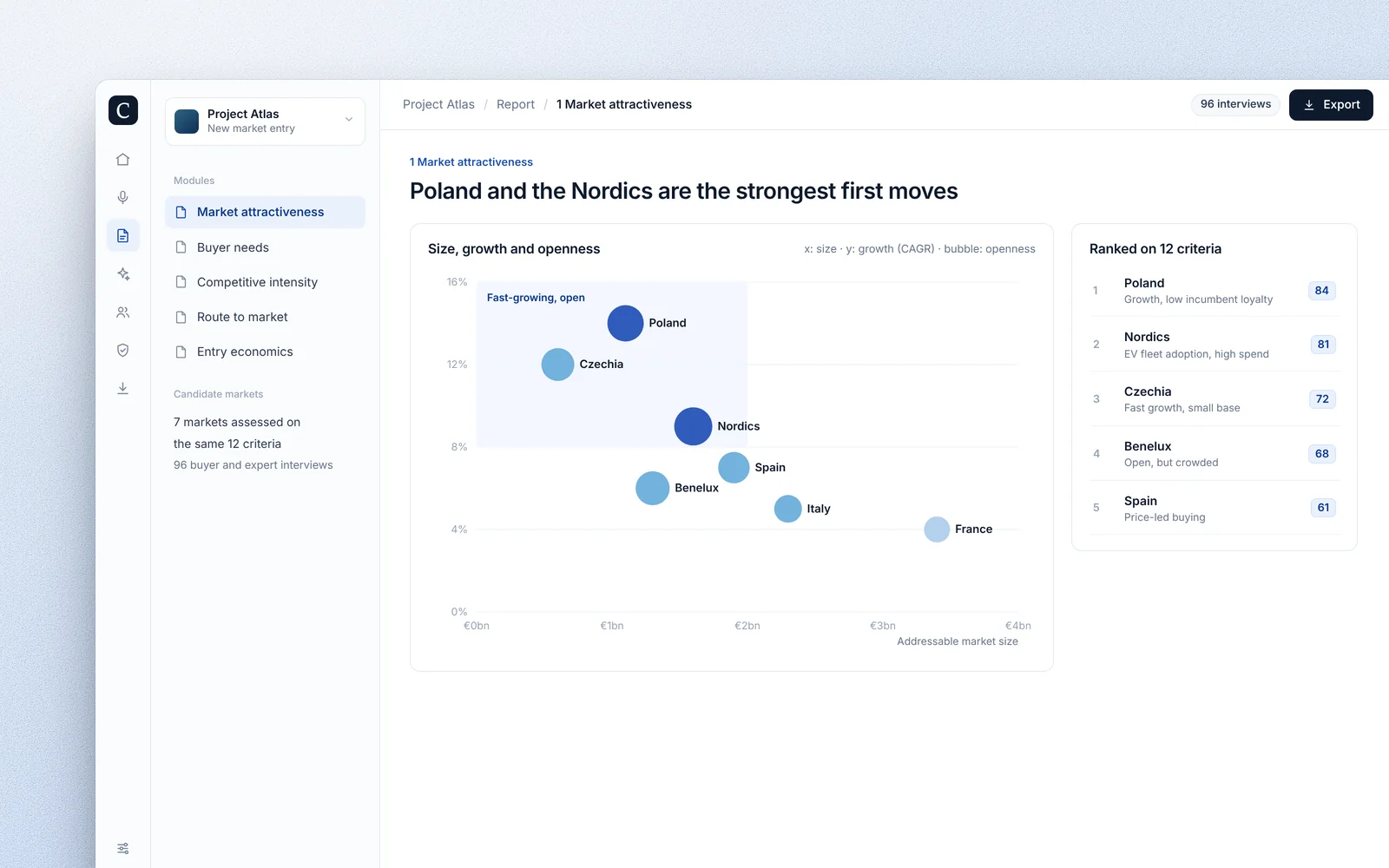Click the Entry economics page icon

181,352
